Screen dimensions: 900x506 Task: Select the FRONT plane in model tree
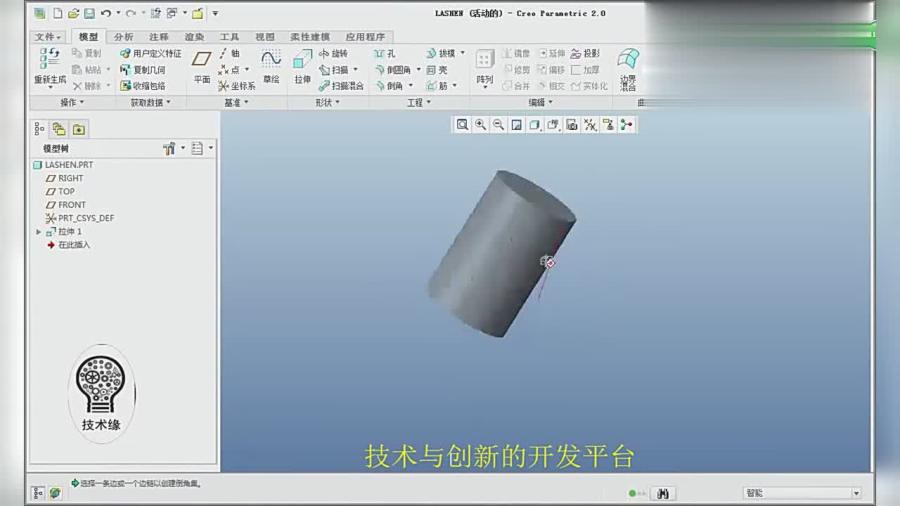tap(71, 205)
